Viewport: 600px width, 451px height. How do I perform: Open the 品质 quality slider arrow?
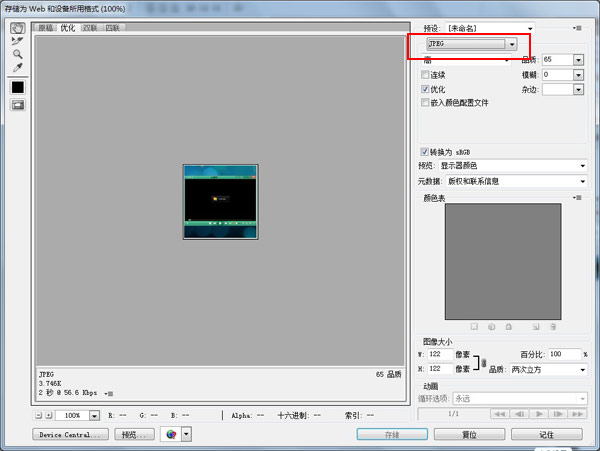pos(578,60)
